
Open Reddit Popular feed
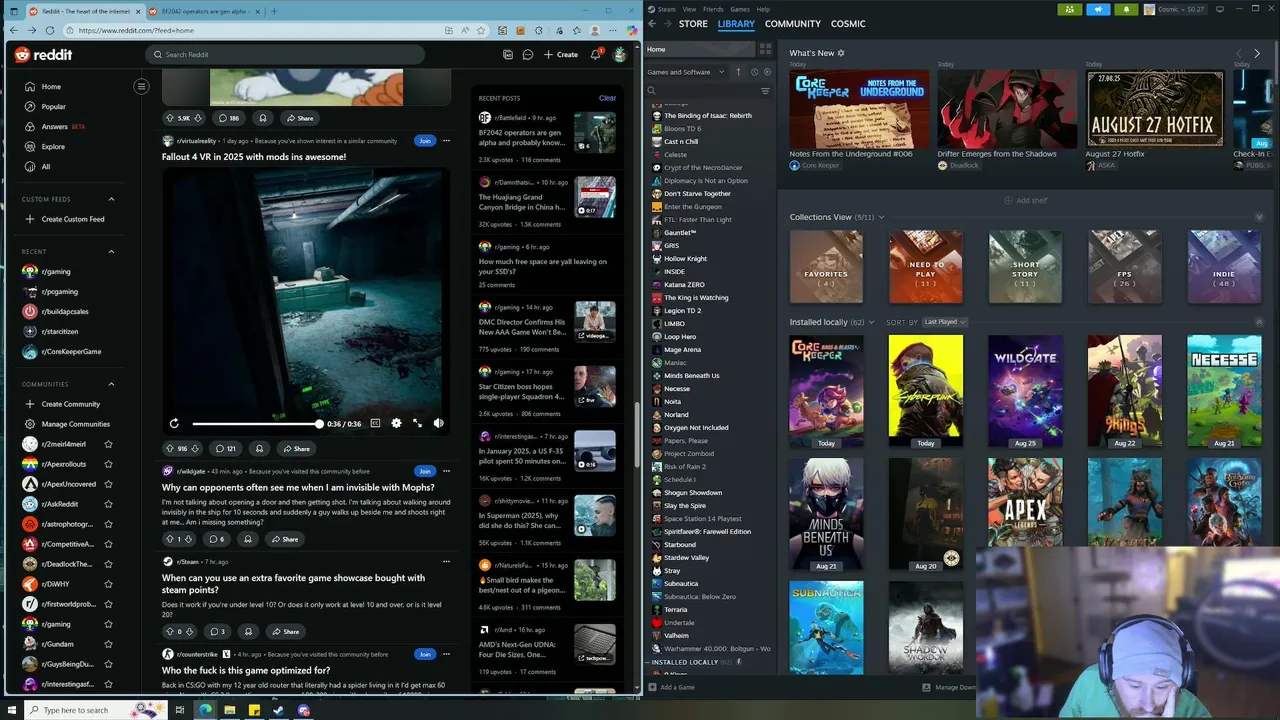tap(53, 107)
